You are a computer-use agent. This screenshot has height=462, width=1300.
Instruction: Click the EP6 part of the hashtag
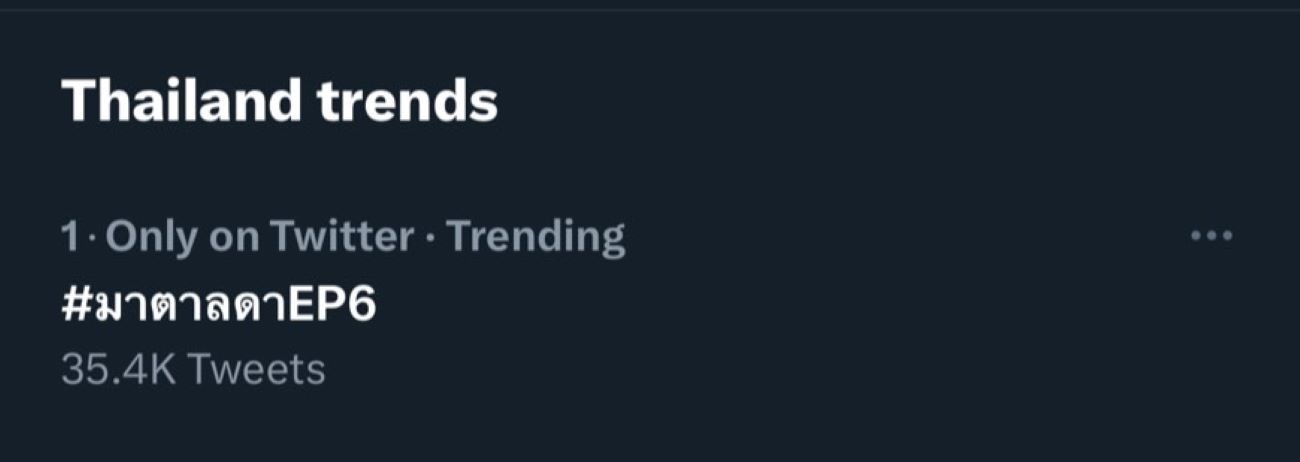click(x=331, y=306)
